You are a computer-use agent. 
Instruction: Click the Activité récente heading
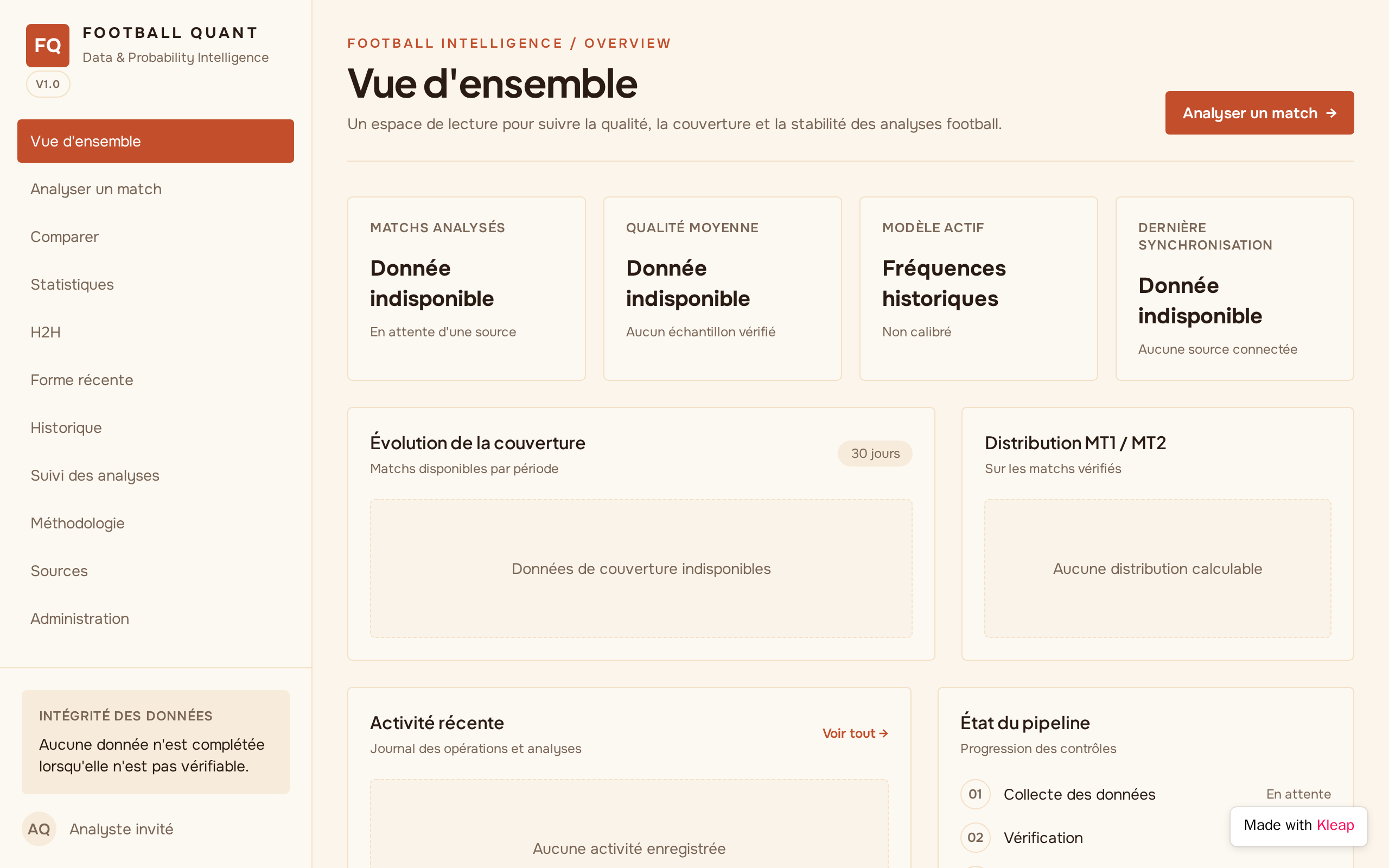click(x=437, y=723)
